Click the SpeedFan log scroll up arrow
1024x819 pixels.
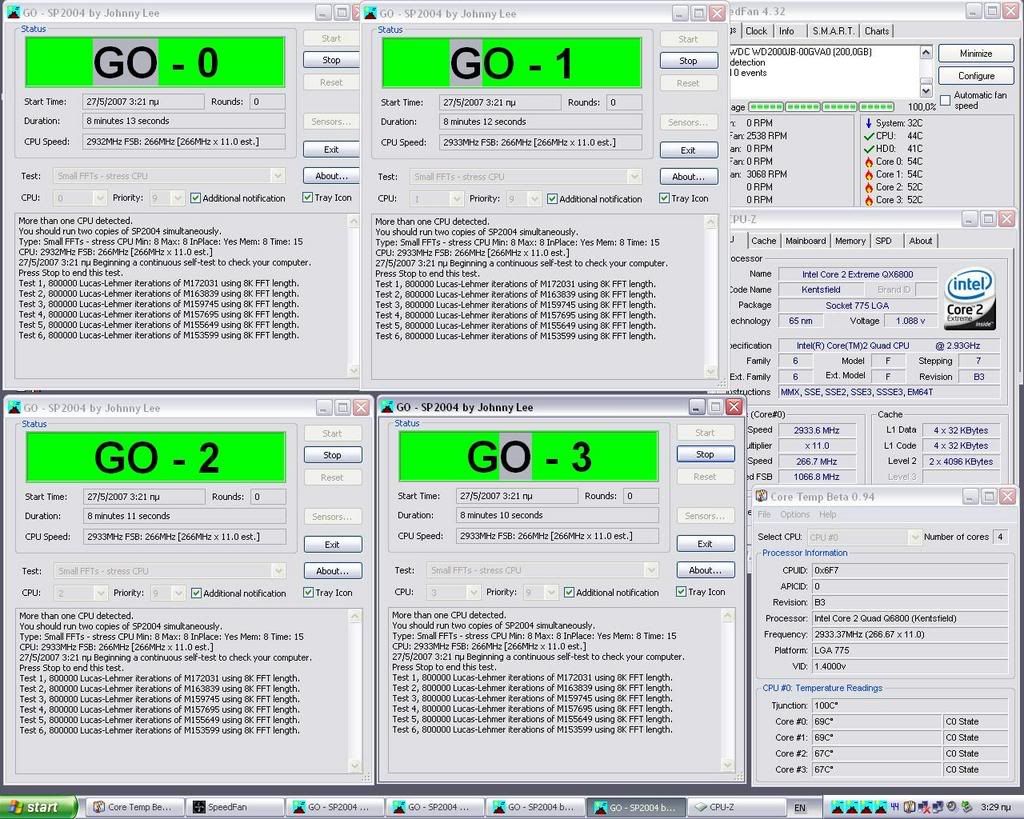click(x=926, y=52)
